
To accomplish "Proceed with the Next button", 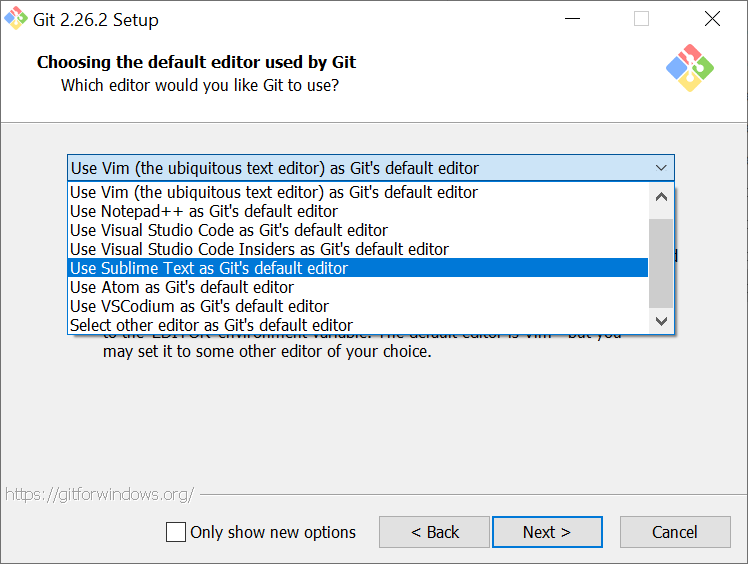I will (547, 532).
